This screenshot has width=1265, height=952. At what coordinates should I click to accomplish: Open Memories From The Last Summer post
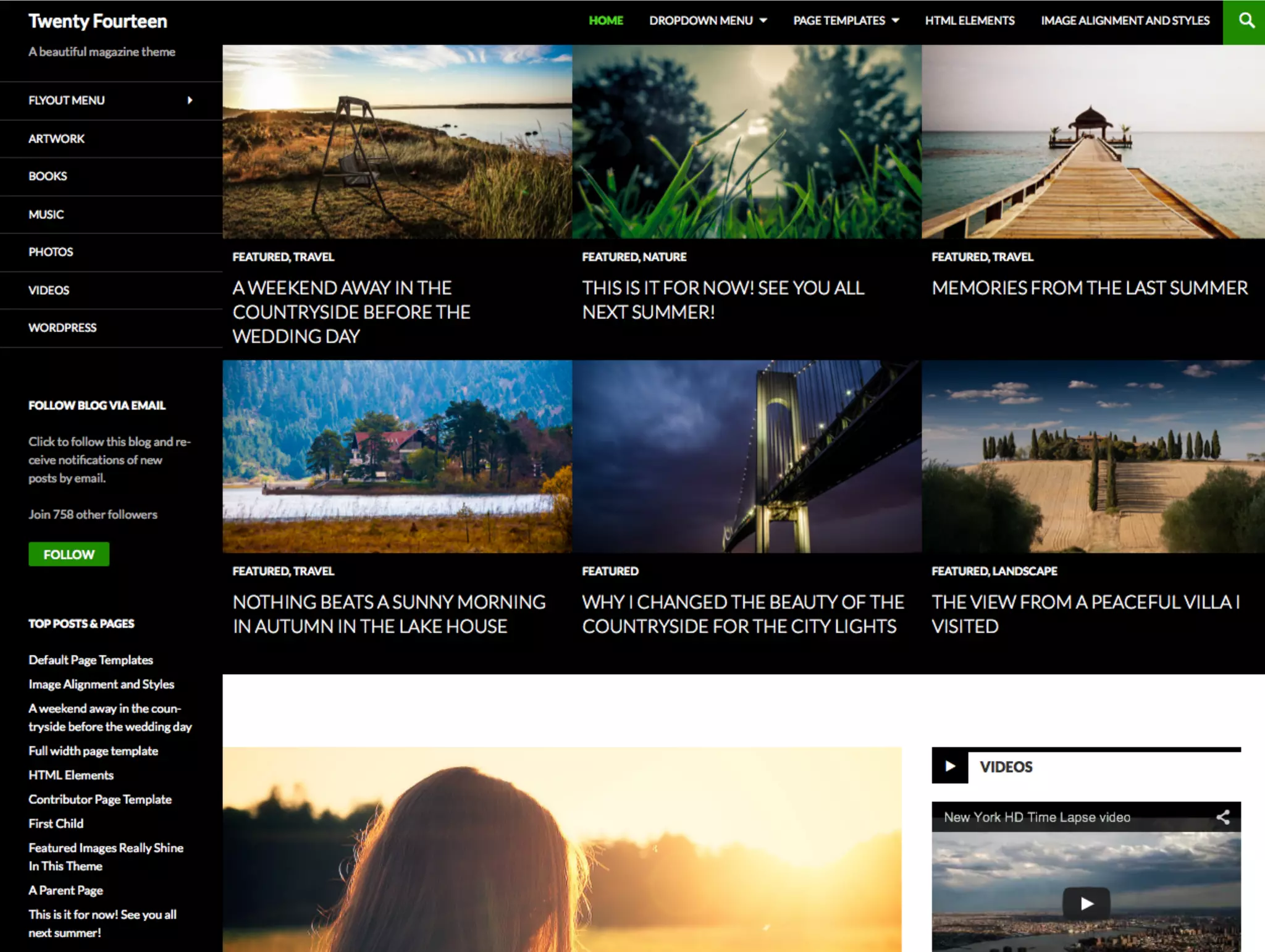(x=1090, y=288)
